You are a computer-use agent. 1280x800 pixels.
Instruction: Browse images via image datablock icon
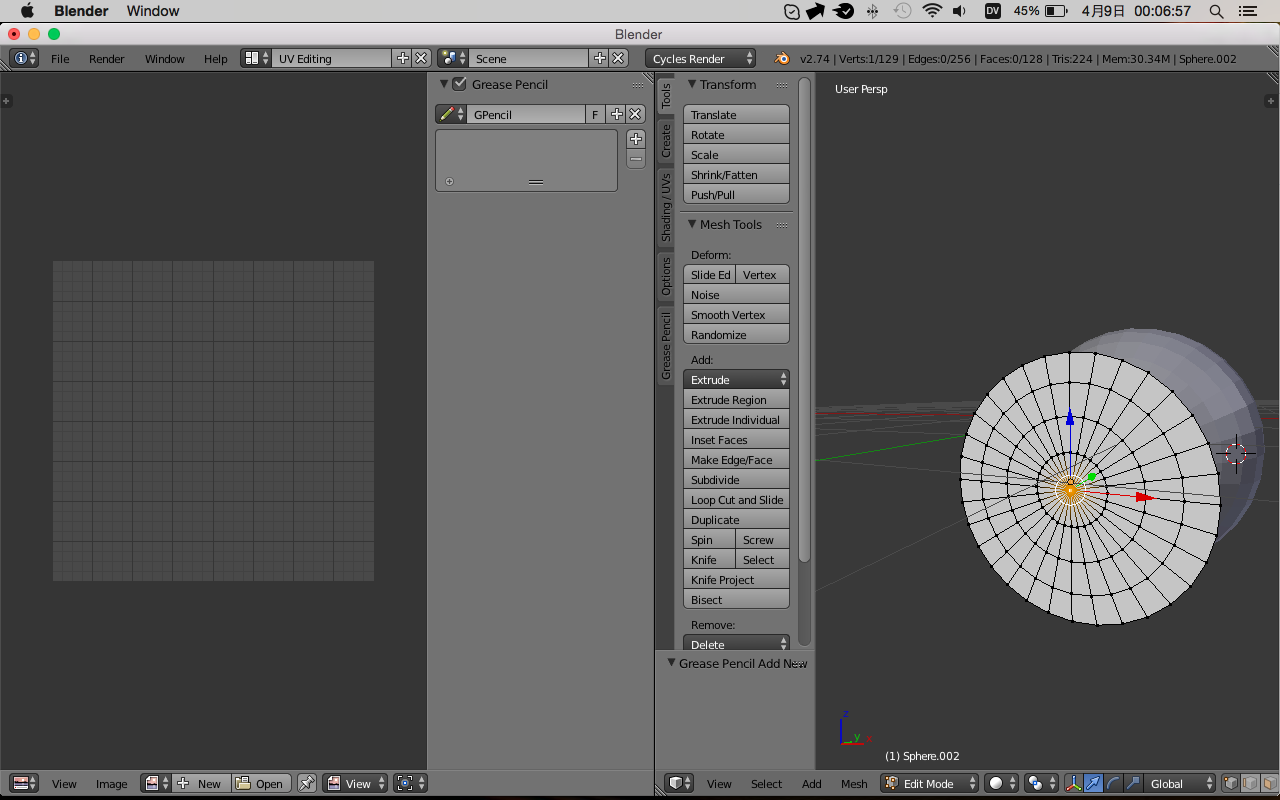[x=156, y=783]
